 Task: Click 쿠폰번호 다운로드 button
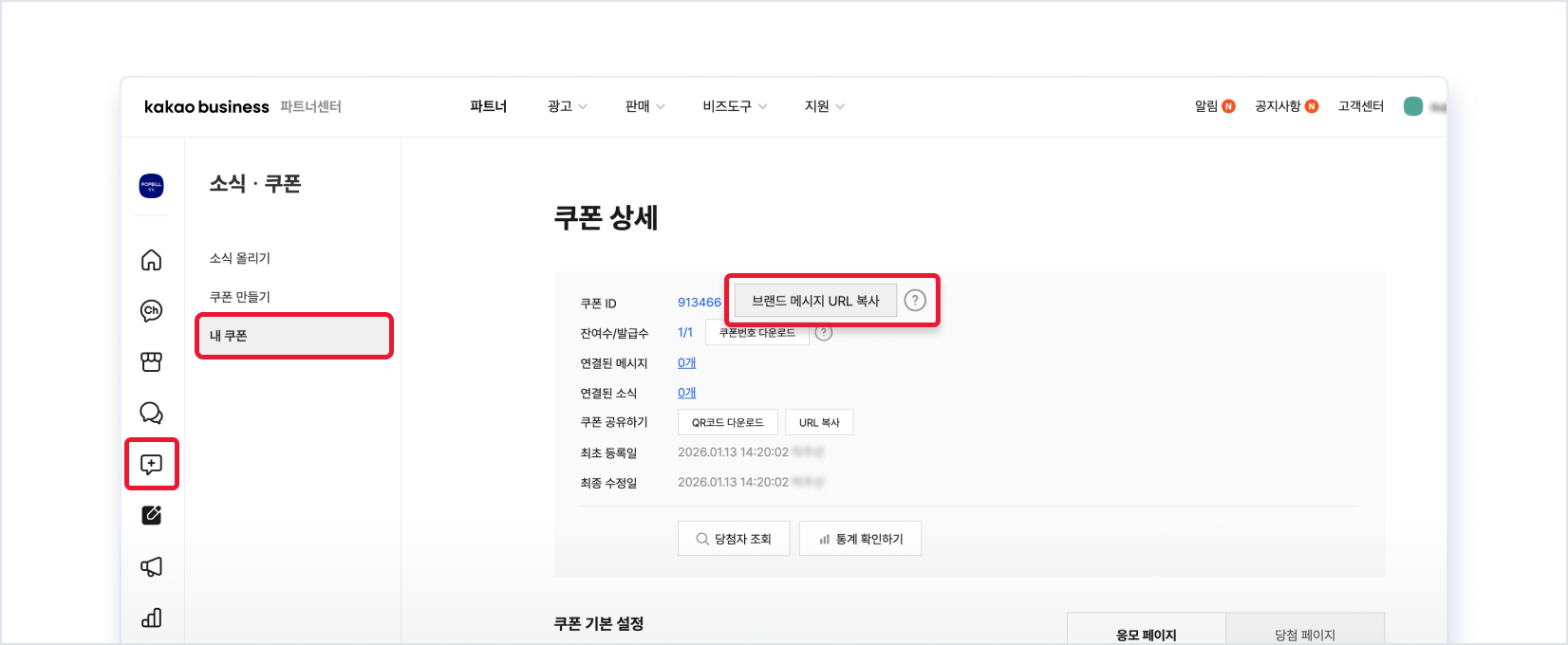coord(756,333)
